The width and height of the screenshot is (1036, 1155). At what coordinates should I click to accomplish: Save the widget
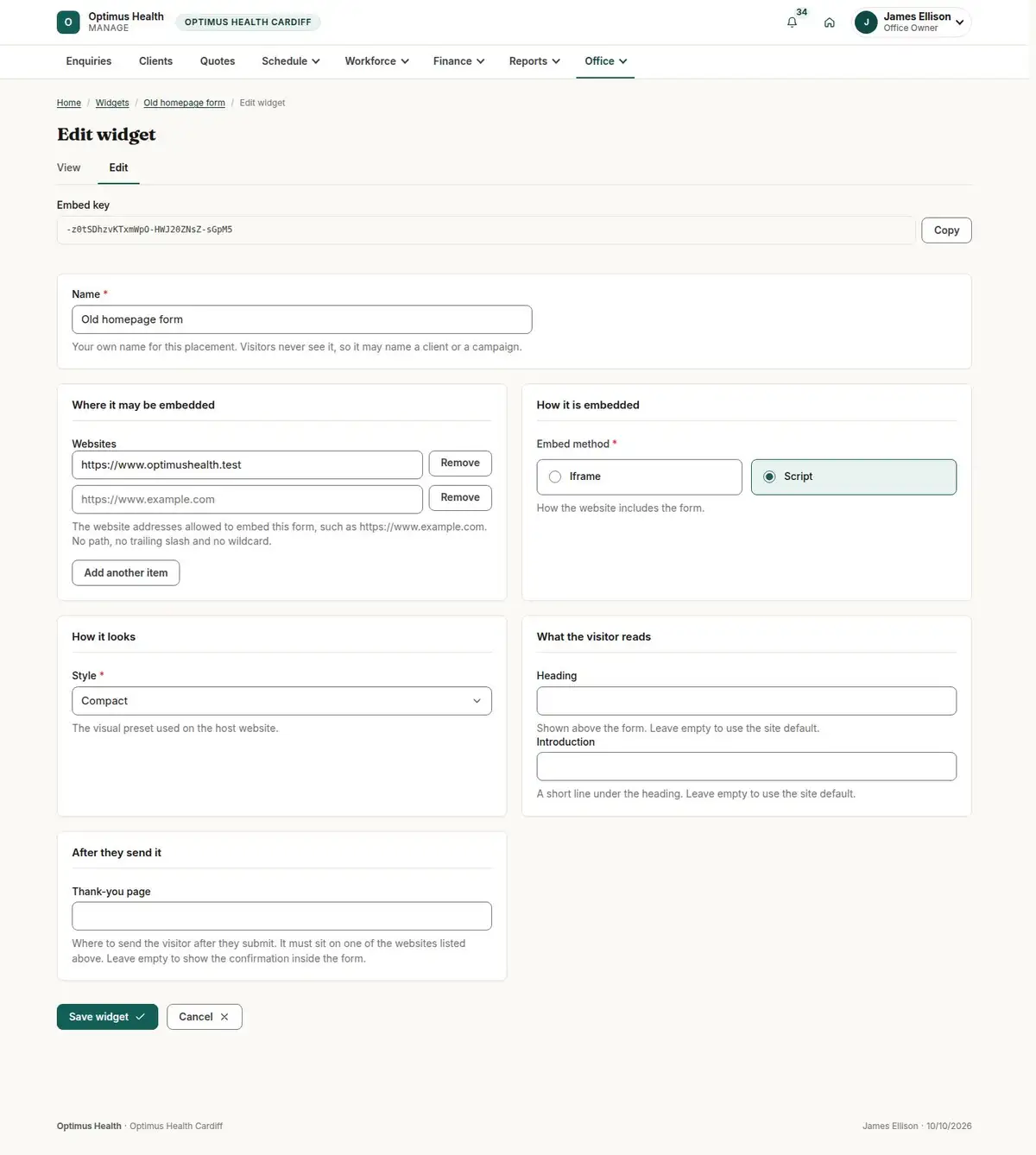[x=107, y=1017]
